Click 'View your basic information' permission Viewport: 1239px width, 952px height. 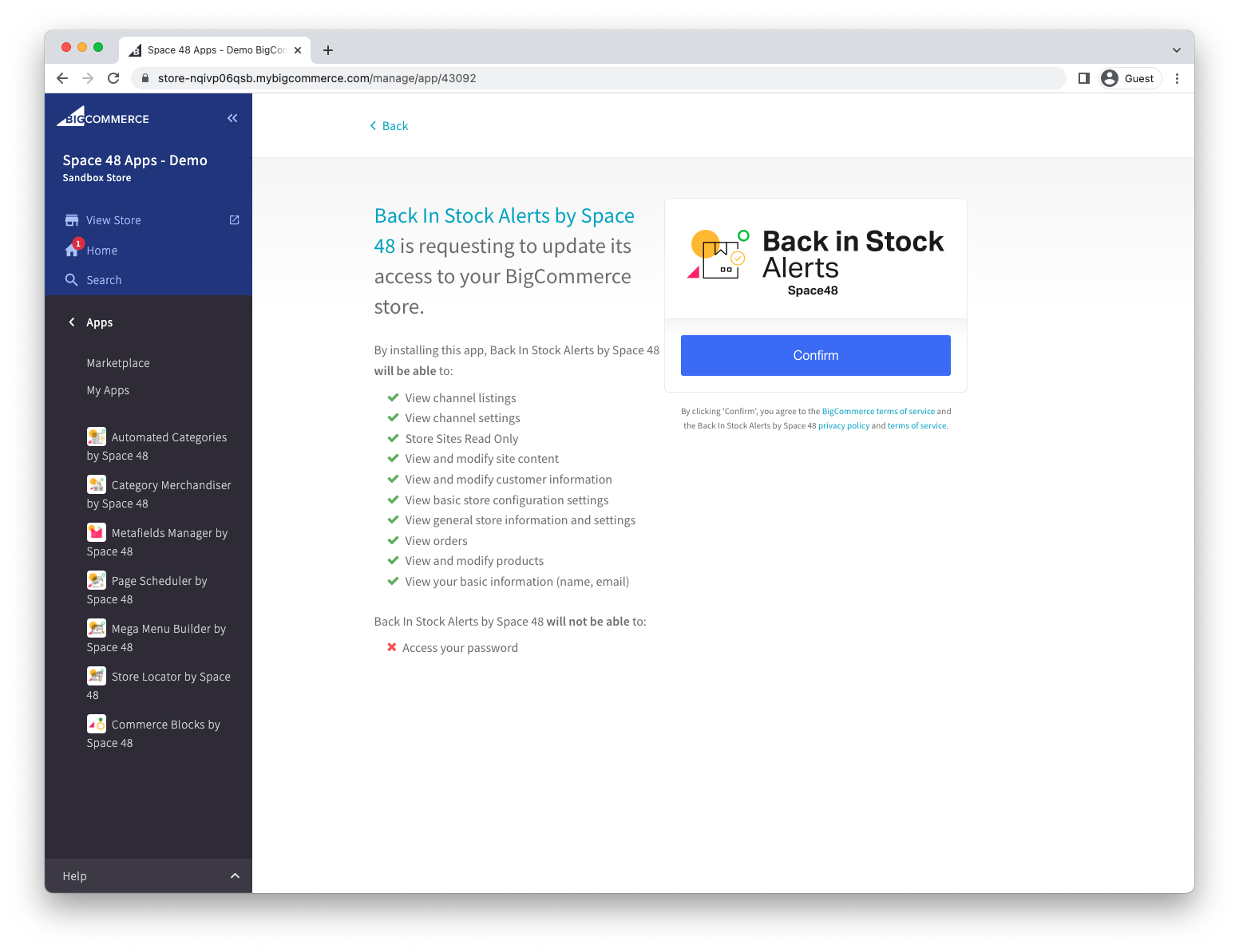click(x=517, y=582)
